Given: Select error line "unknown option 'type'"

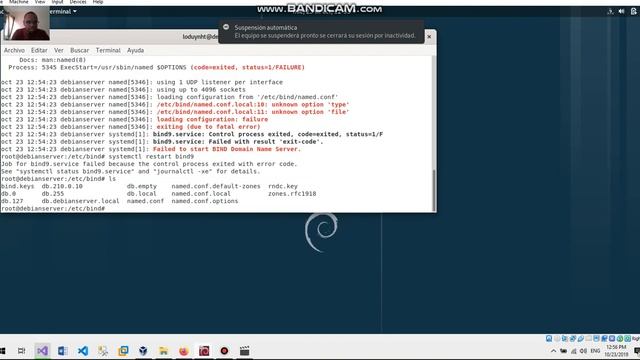Looking at the screenshot, I should 253,104.
